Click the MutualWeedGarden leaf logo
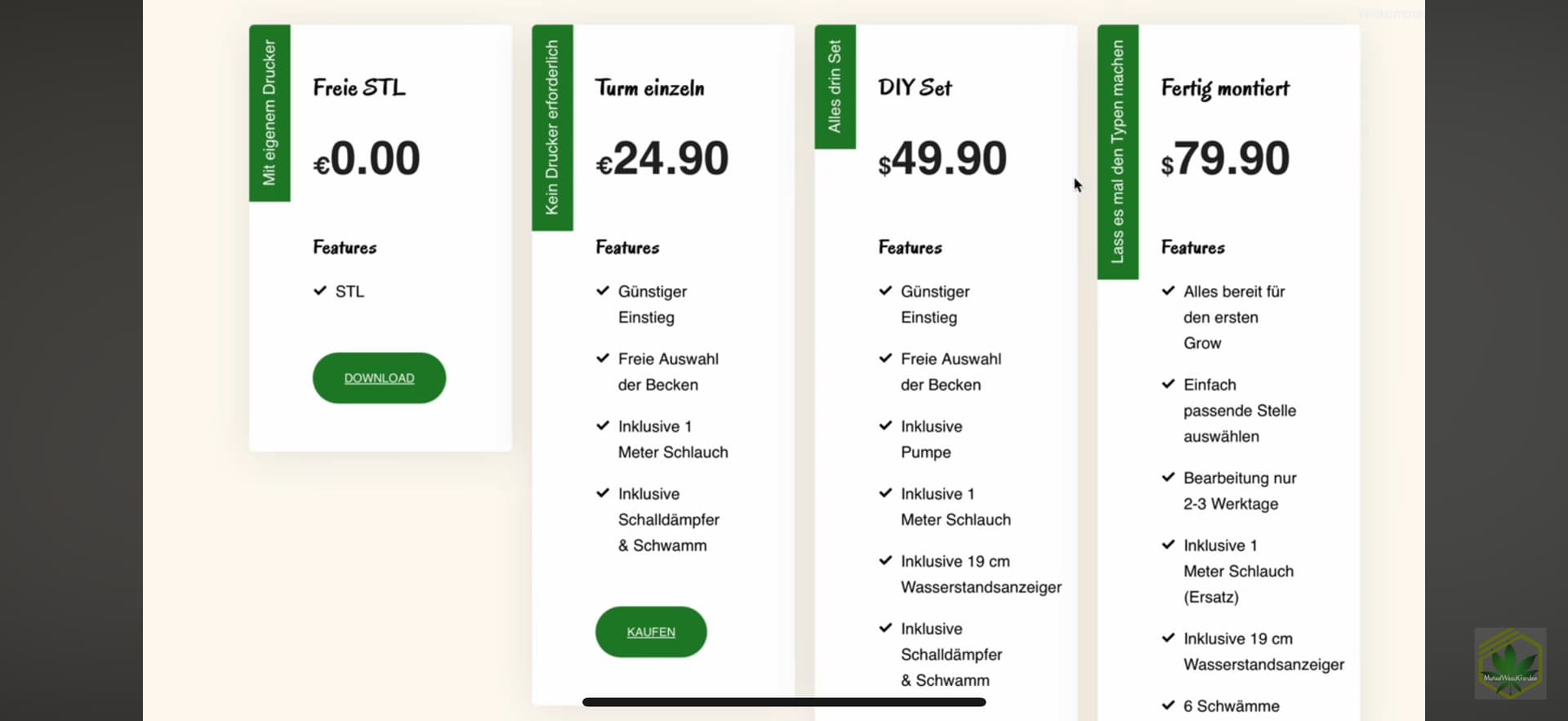 pyautogui.click(x=1510, y=663)
